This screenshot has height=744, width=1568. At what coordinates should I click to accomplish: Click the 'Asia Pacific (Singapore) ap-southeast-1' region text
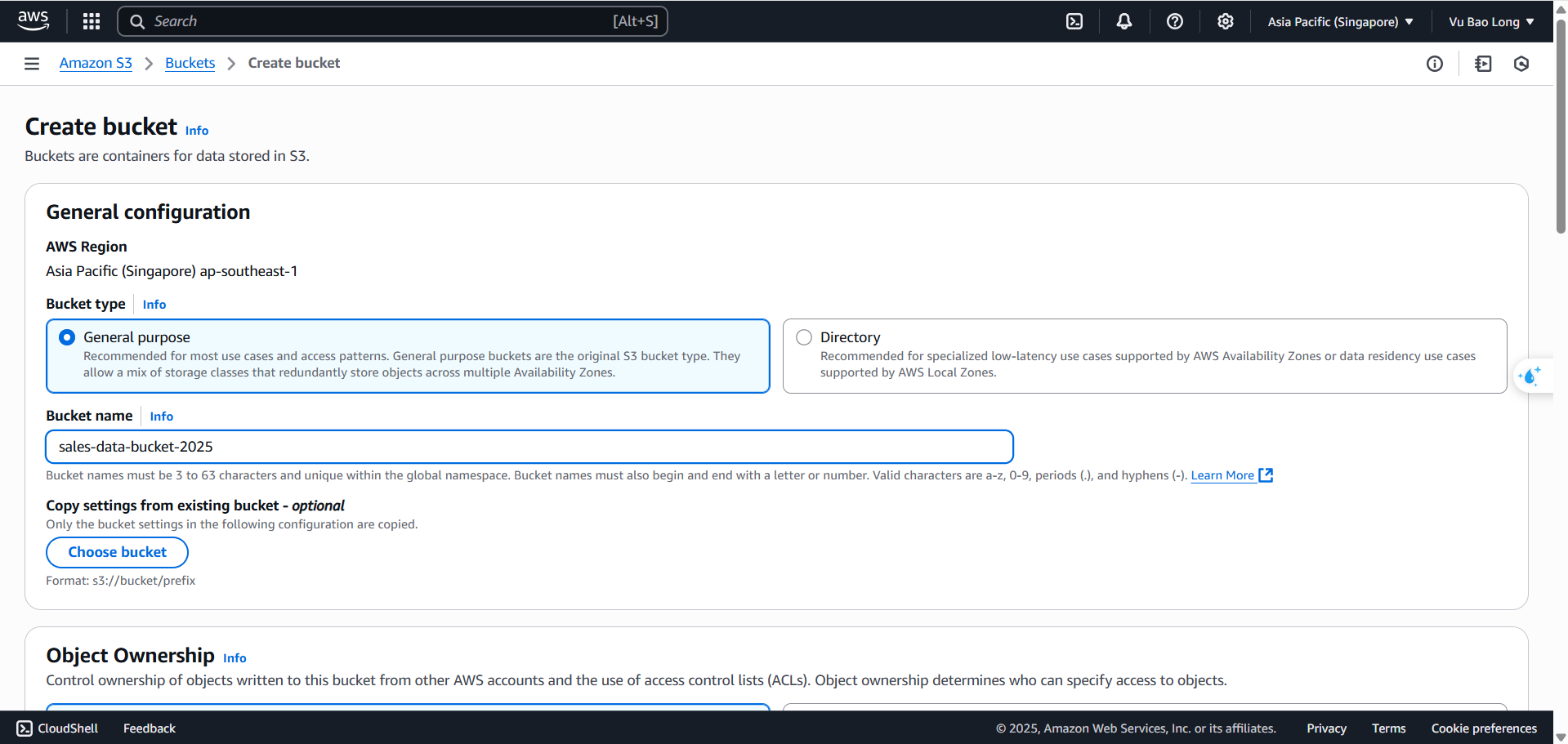pos(172,271)
